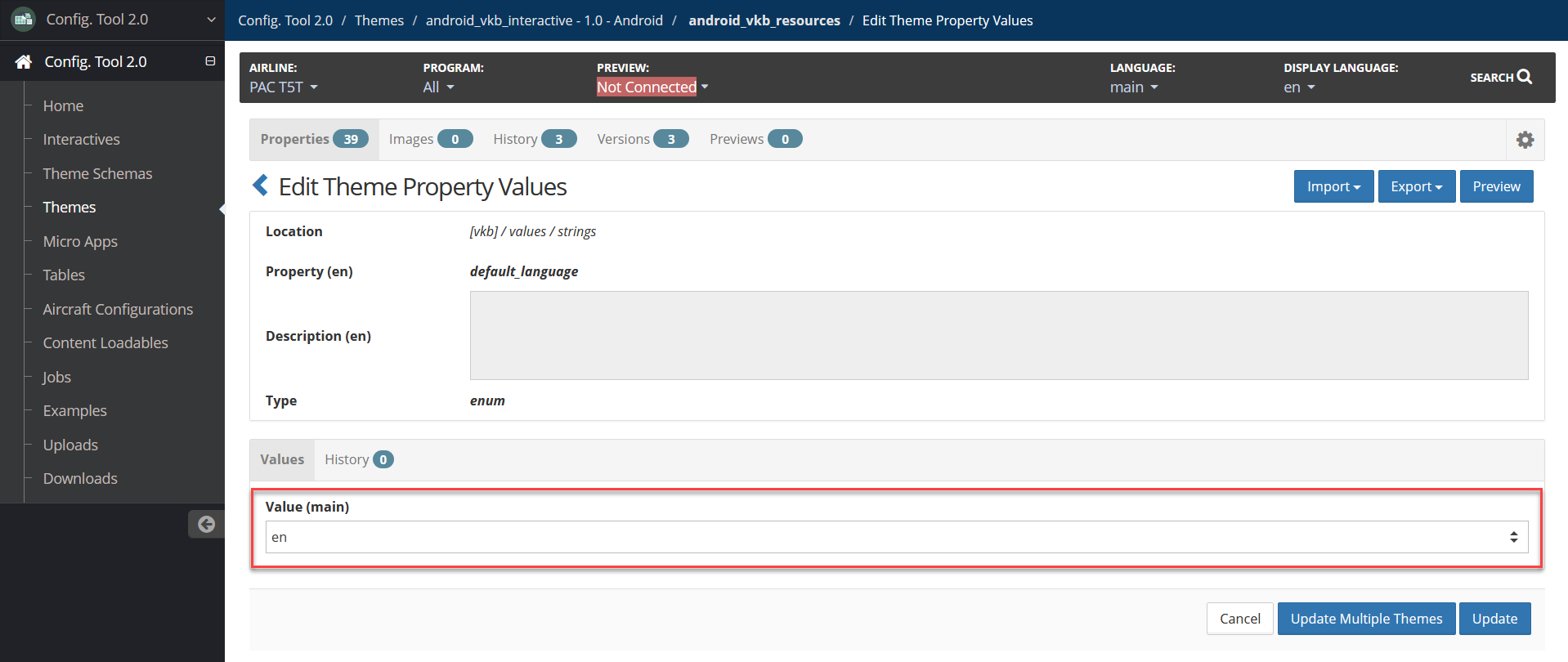1568x662 pixels.
Task: Switch to the Properties tab
Action: point(314,139)
